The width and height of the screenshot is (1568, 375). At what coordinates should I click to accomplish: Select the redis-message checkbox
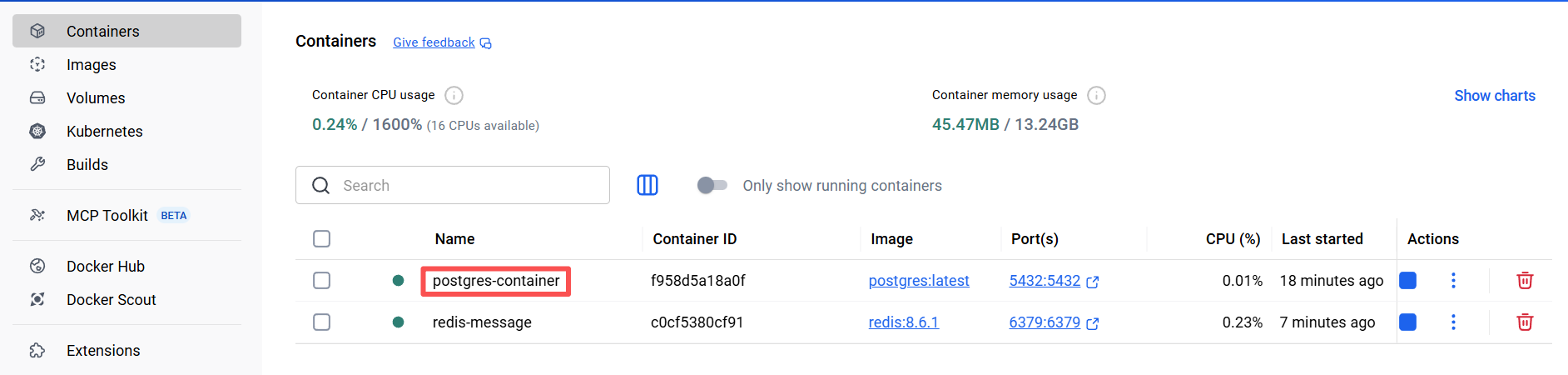click(x=322, y=322)
